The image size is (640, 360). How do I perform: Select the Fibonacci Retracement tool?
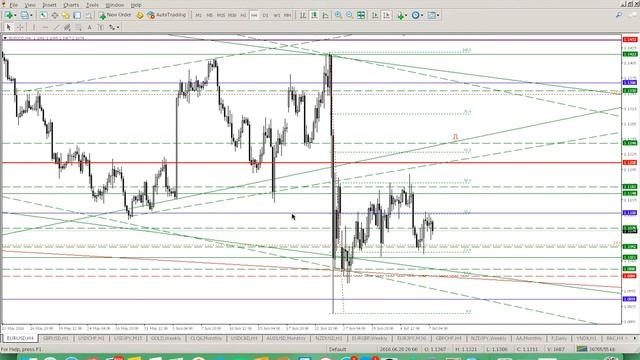point(78,27)
